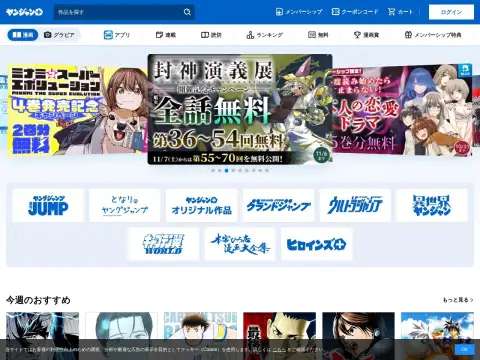Click the search magnifier icon
This screenshot has height=360, width=480.
point(187,12)
